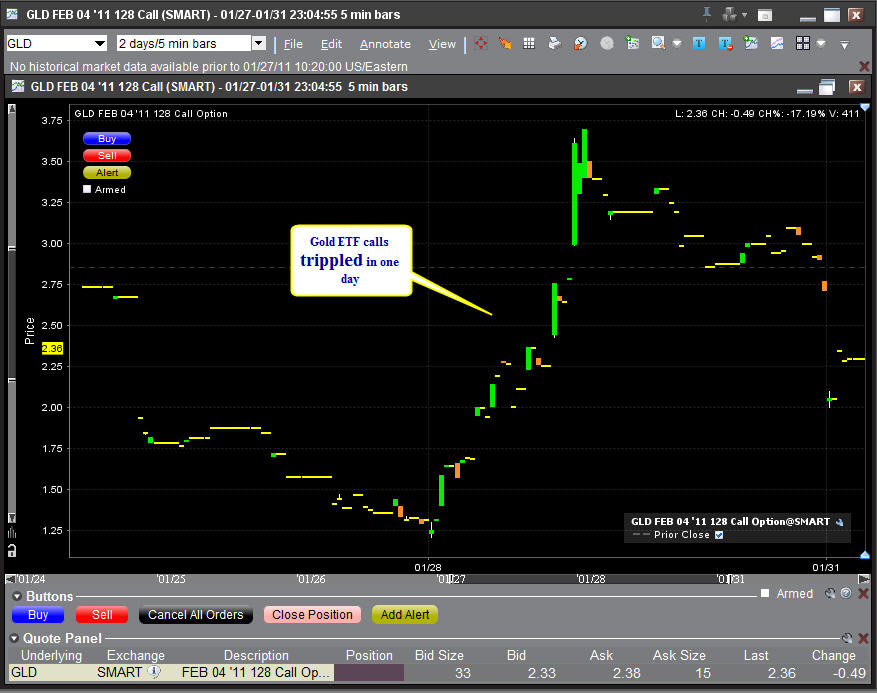Click the add study toolbar icon
Screen dimensions: 877x693
pos(633,44)
